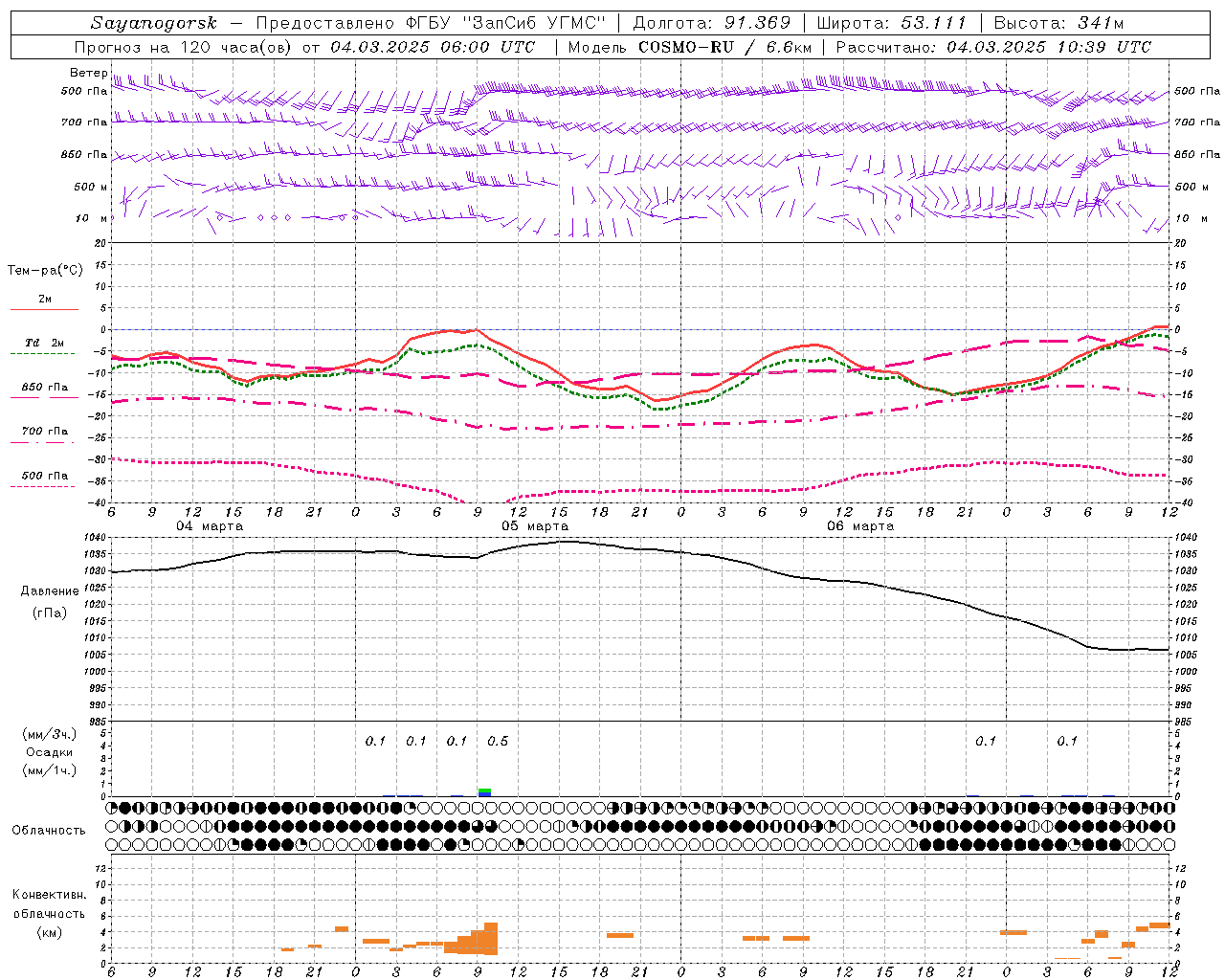Screen dimensions: 1225x980
Task: Click 'Прогноз на 120 часа(ов)' forecast header
Action: (185, 47)
